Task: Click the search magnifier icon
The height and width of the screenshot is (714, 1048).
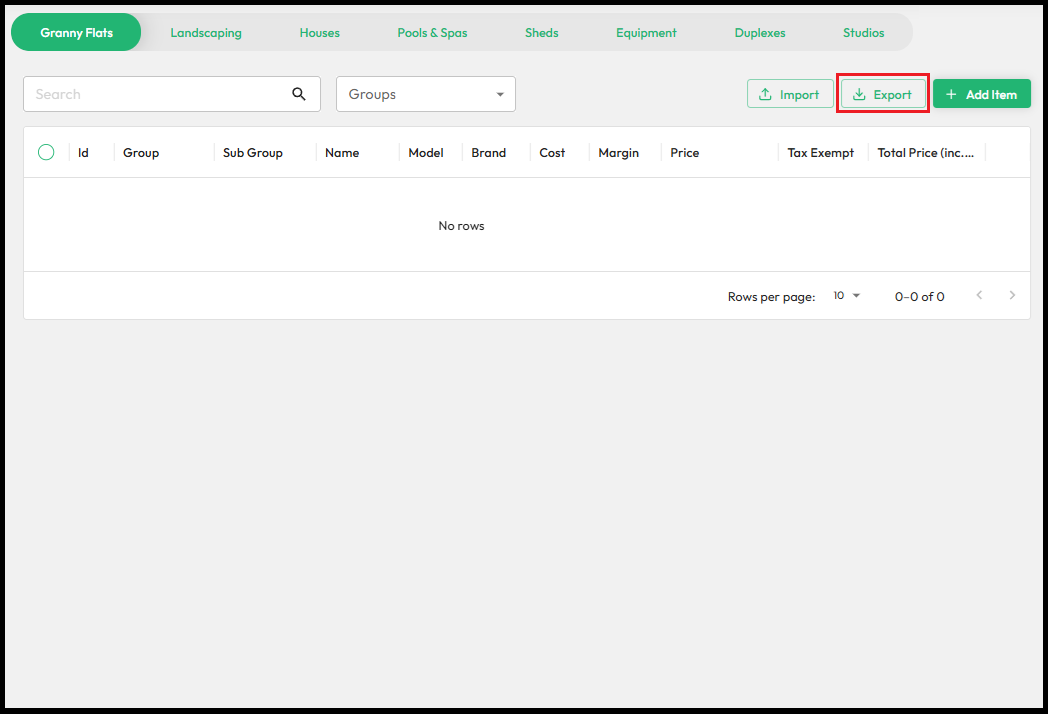Action: (298, 94)
